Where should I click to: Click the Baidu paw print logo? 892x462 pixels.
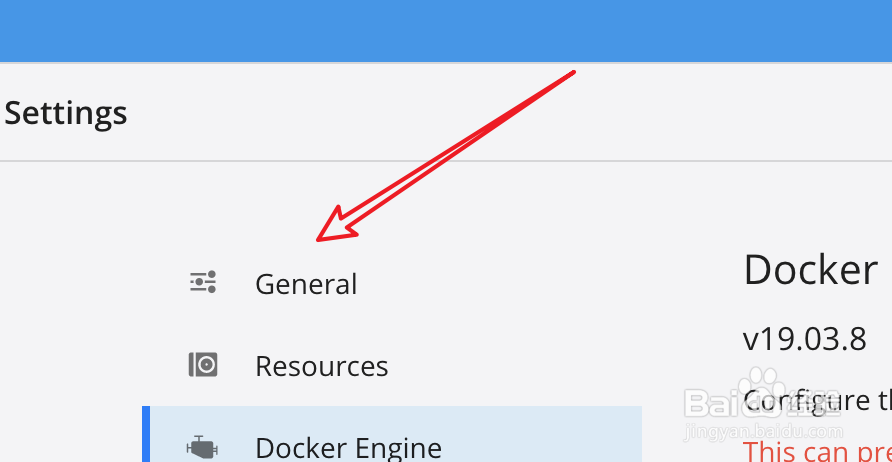click(762, 382)
